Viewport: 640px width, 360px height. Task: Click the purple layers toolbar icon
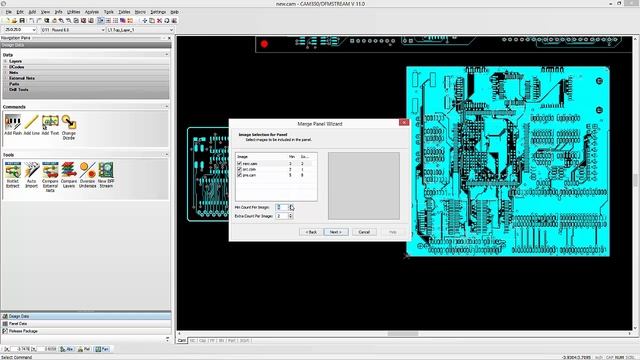[123, 20]
